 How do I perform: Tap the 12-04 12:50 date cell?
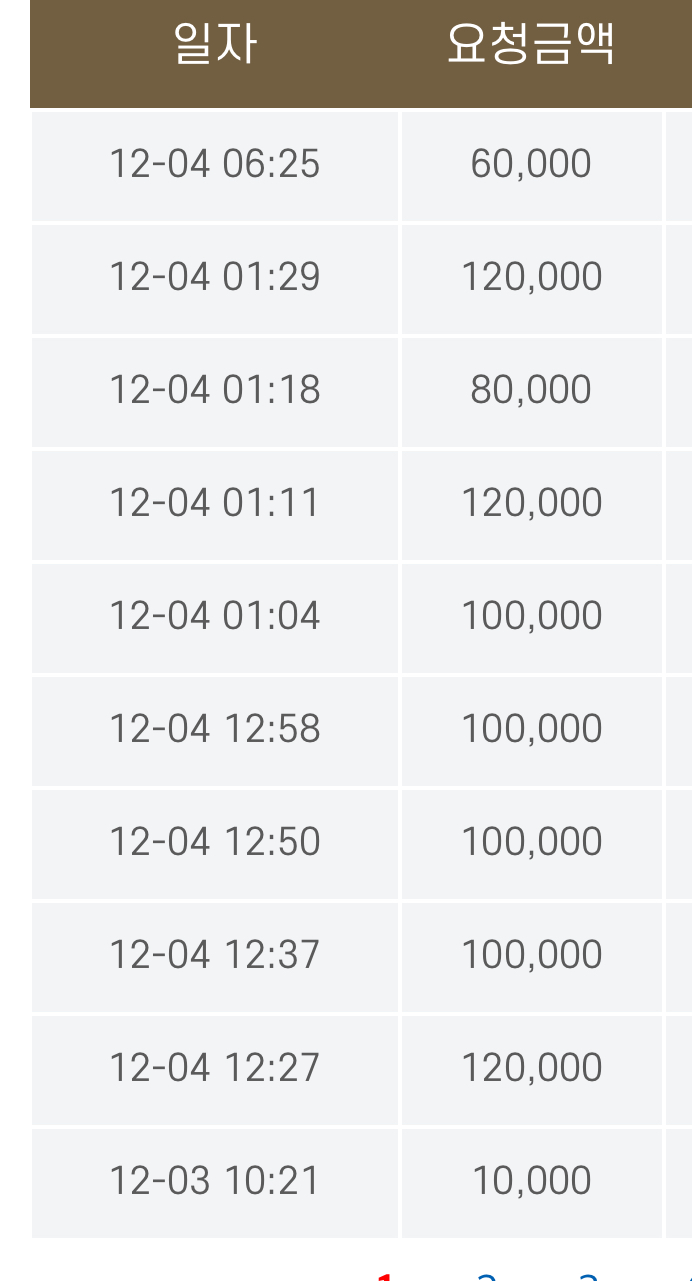tap(215, 842)
